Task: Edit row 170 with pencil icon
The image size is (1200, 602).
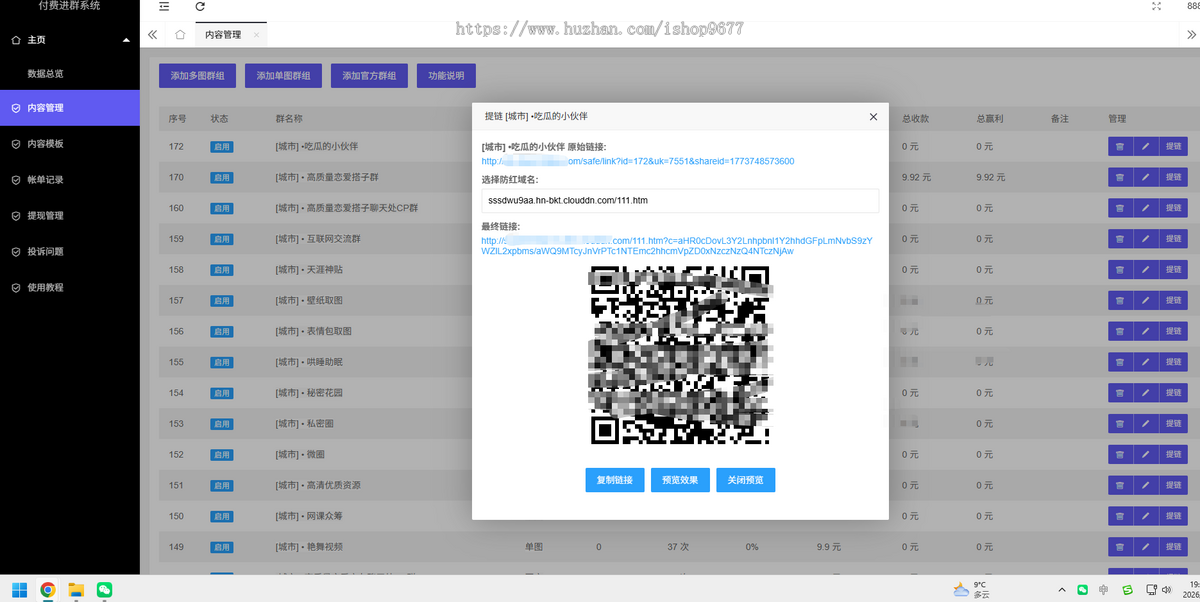Action: [x=1146, y=177]
